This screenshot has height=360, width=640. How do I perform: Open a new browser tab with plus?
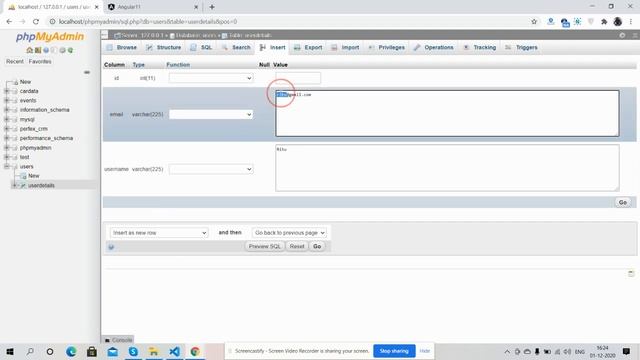tap(212, 7)
